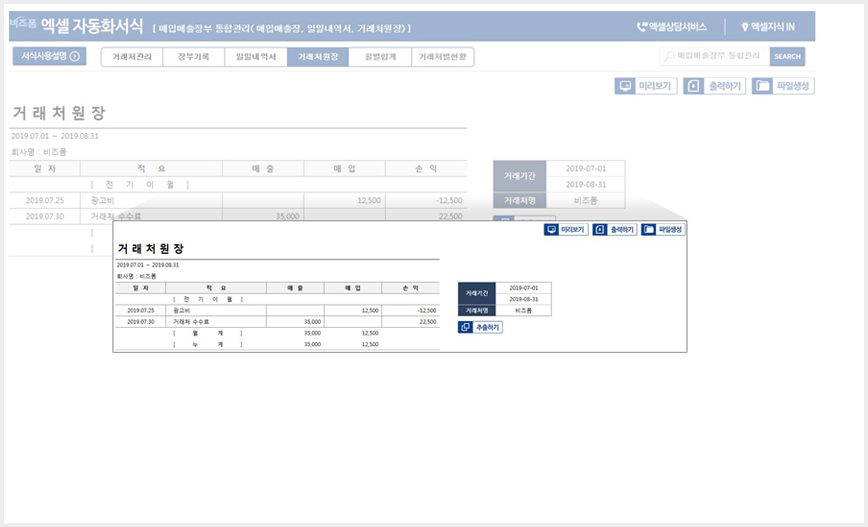
Task: Click the print document icon in the faded background toolbar
Action: pyautogui.click(x=694, y=86)
